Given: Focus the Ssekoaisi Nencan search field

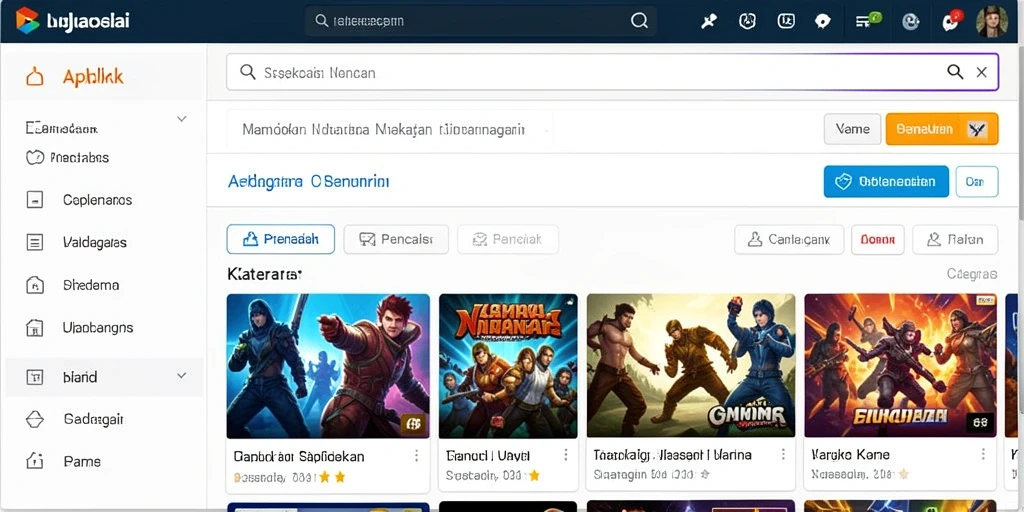Looking at the screenshot, I should click(612, 72).
